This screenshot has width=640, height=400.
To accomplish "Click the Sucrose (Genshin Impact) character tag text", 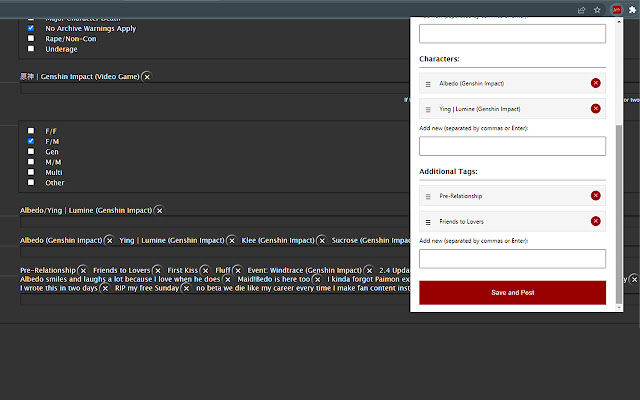I will coord(371,240).
